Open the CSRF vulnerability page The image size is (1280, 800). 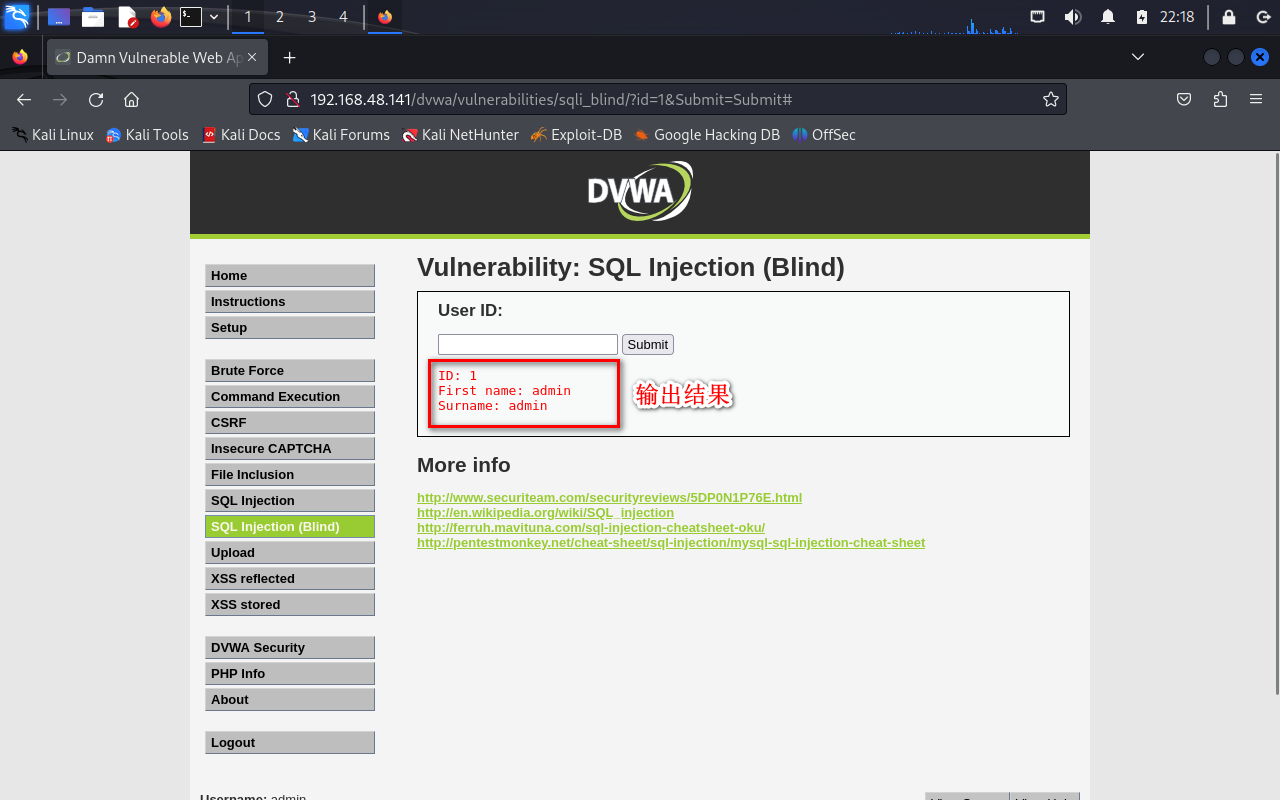point(290,423)
